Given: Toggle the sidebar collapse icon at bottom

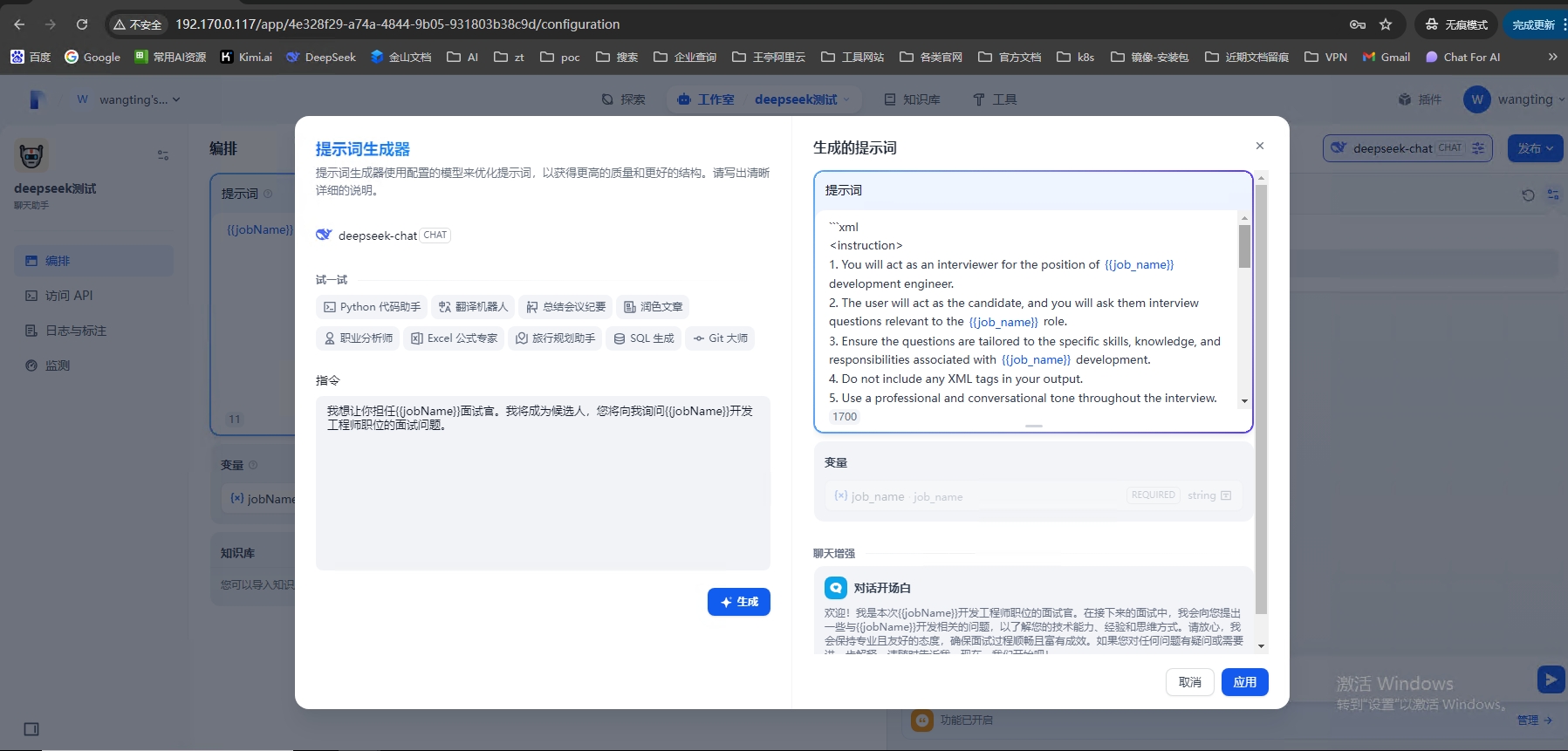Looking at the screenshot, I should (x=31, y=729).
